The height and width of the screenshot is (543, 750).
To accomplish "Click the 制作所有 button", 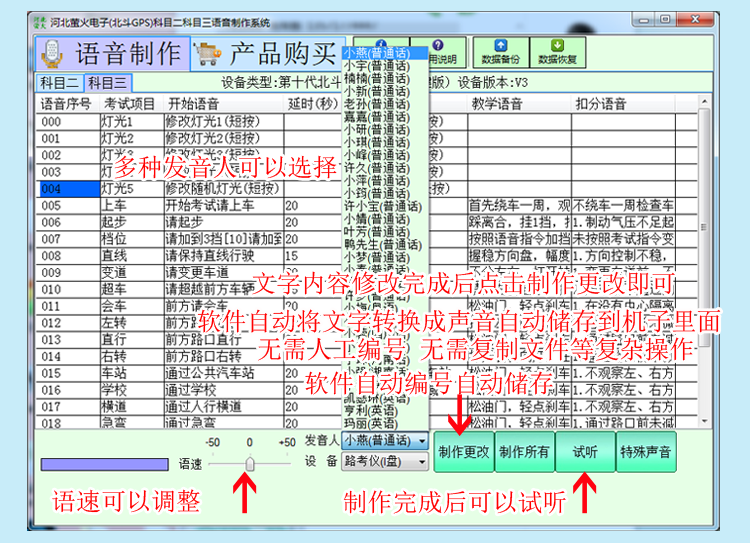I will [523, 451].
